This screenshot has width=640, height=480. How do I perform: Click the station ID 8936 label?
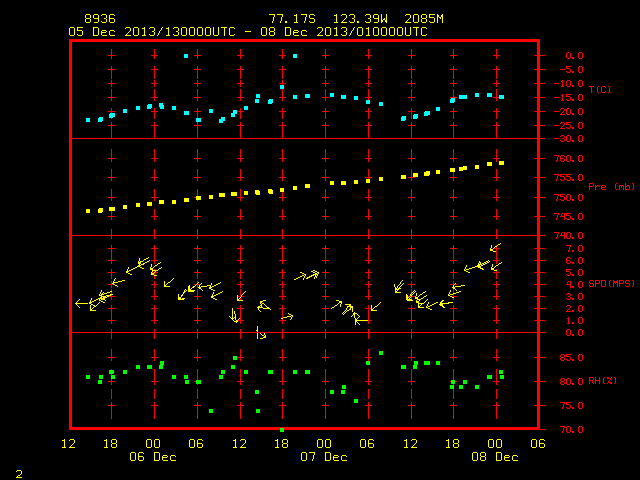(x=100, y=19)
